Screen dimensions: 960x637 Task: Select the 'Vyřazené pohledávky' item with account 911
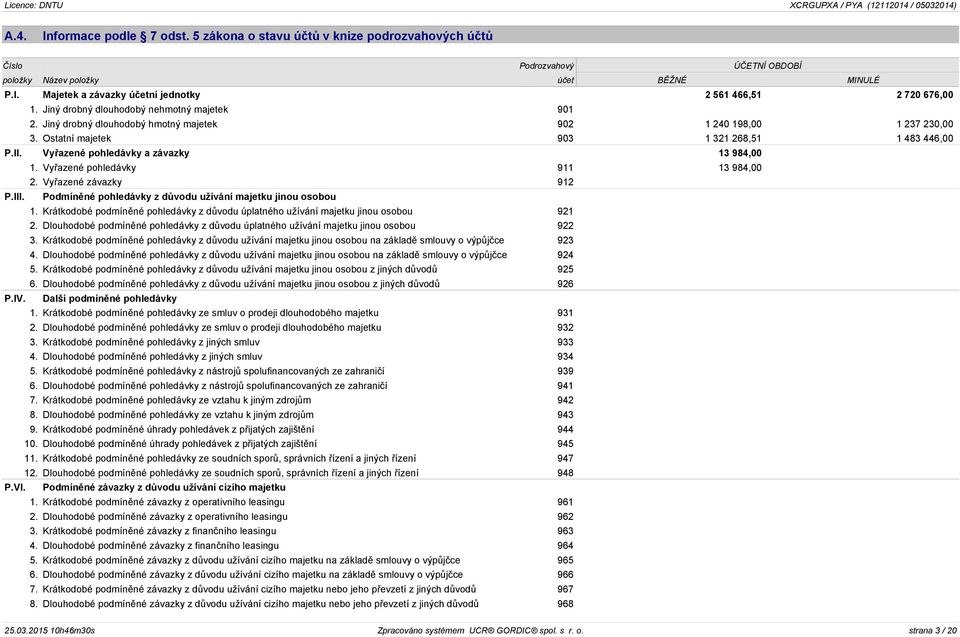(x=89, y=168)
